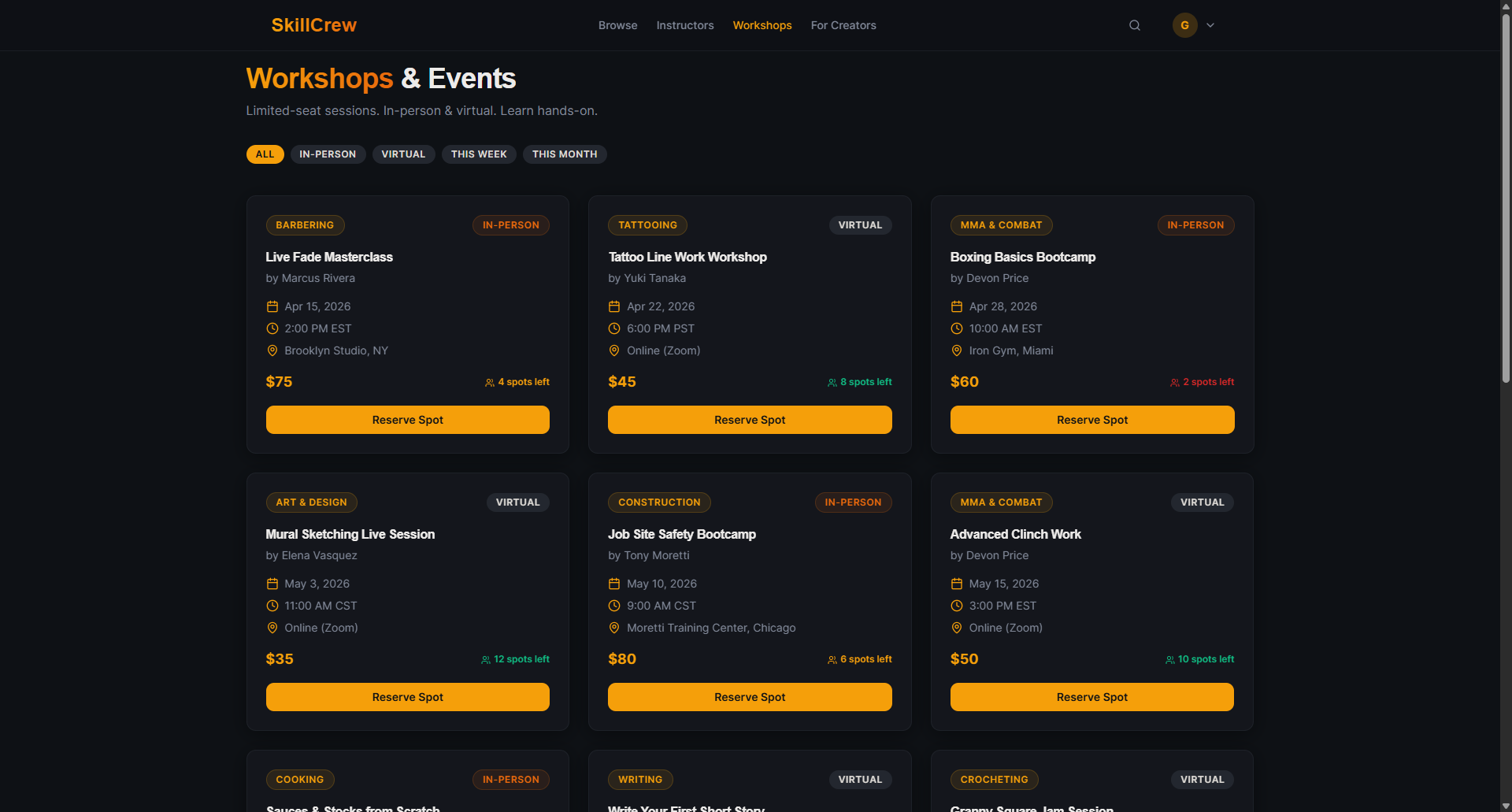Click the calendar icon beside Apr 22, 2026
Viewport: 1512px width, 812px height.
(x=614, y=306)
